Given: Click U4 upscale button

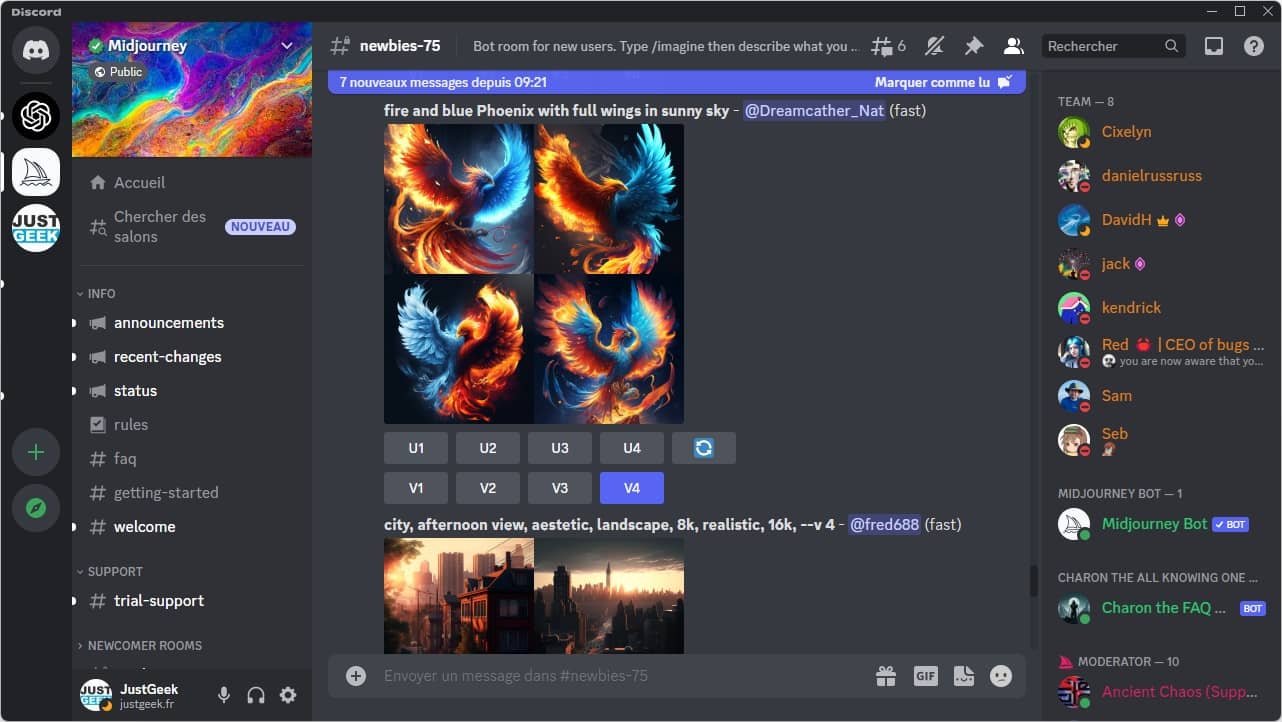Looking at the screenshot, I should click(x=632, y=448).
